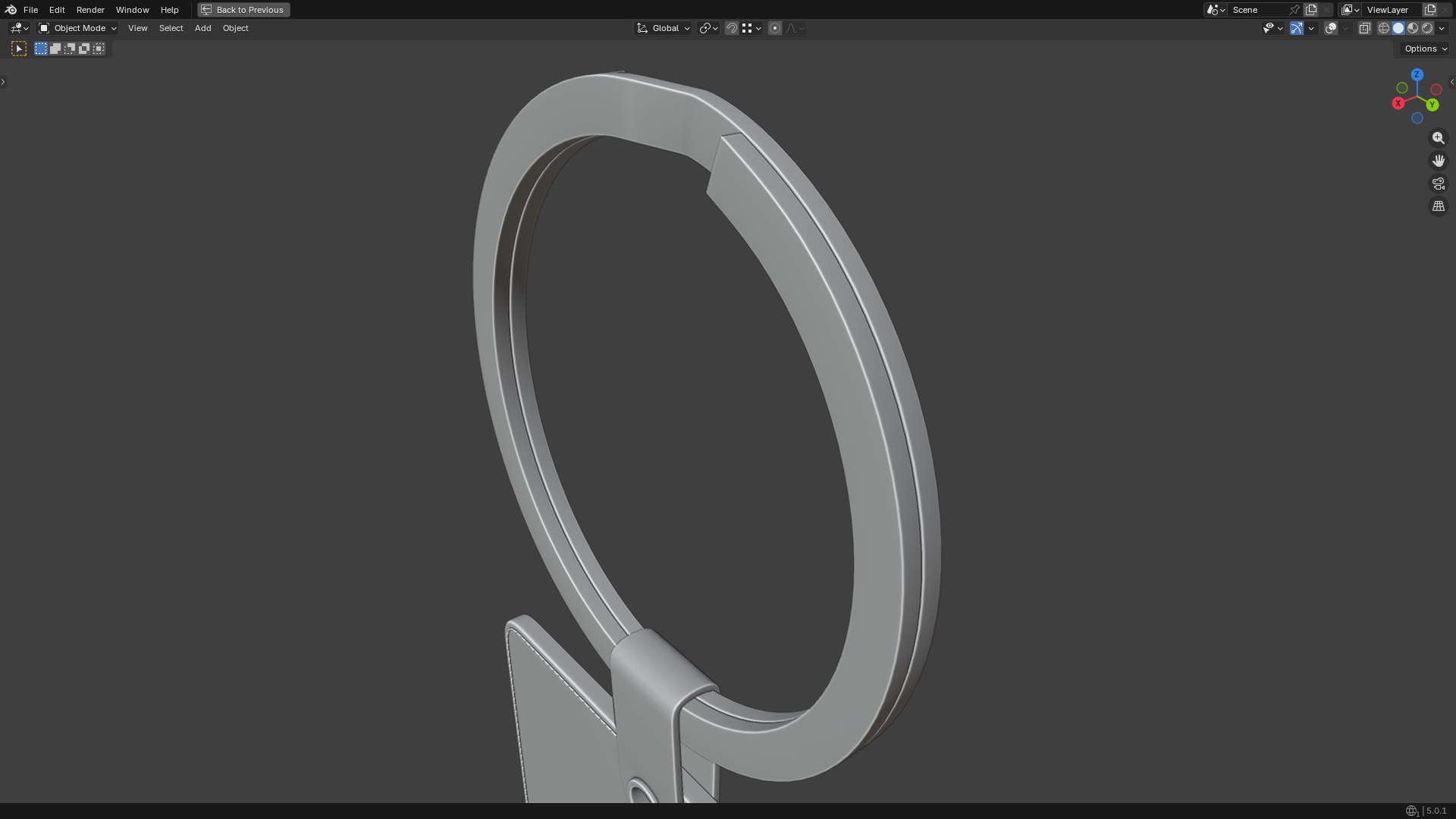Viewport: 1456px width, 819px height.
Task: Choose the Extend Selection mode icon
Action: point(55,49)
